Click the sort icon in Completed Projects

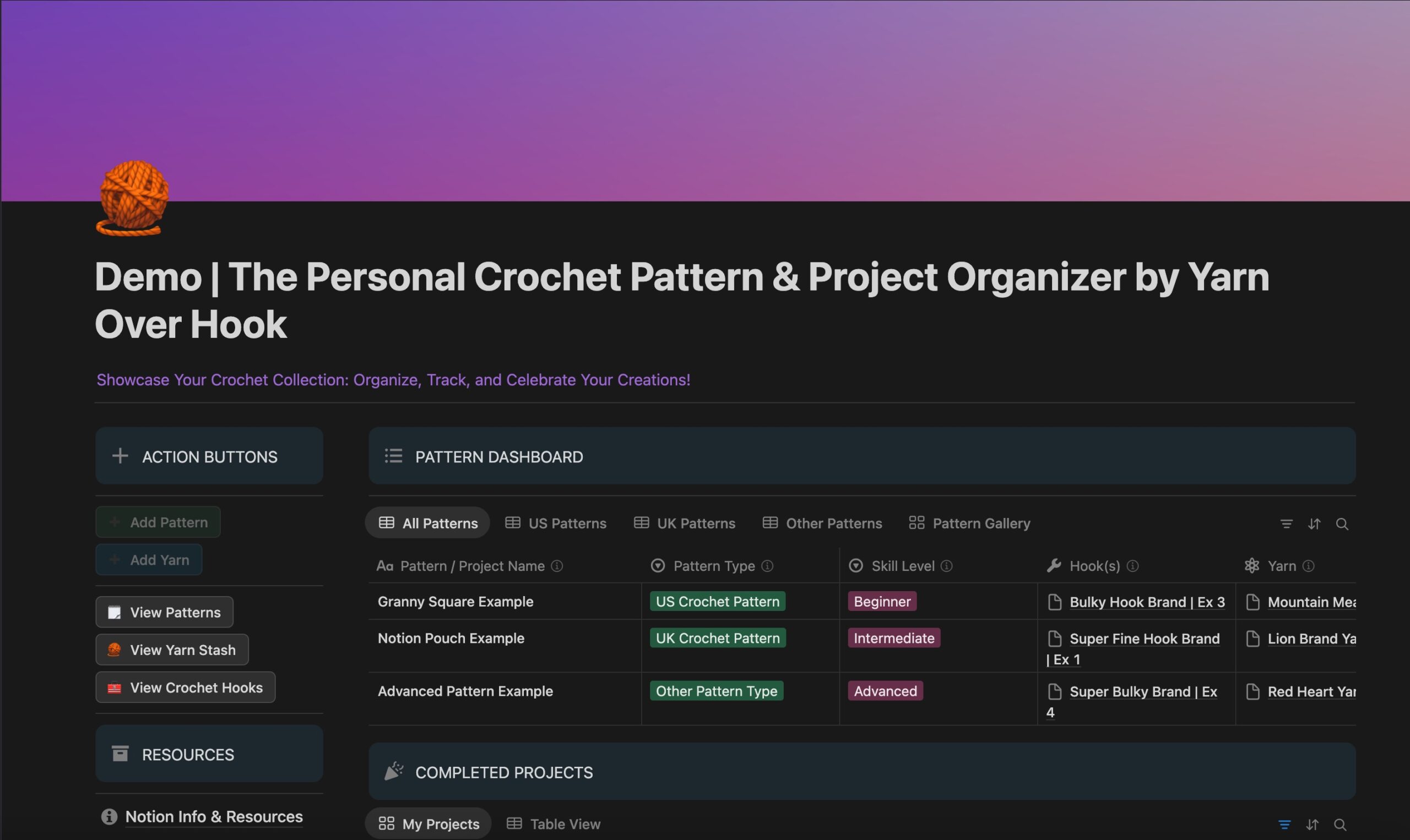coord(1312,825)
